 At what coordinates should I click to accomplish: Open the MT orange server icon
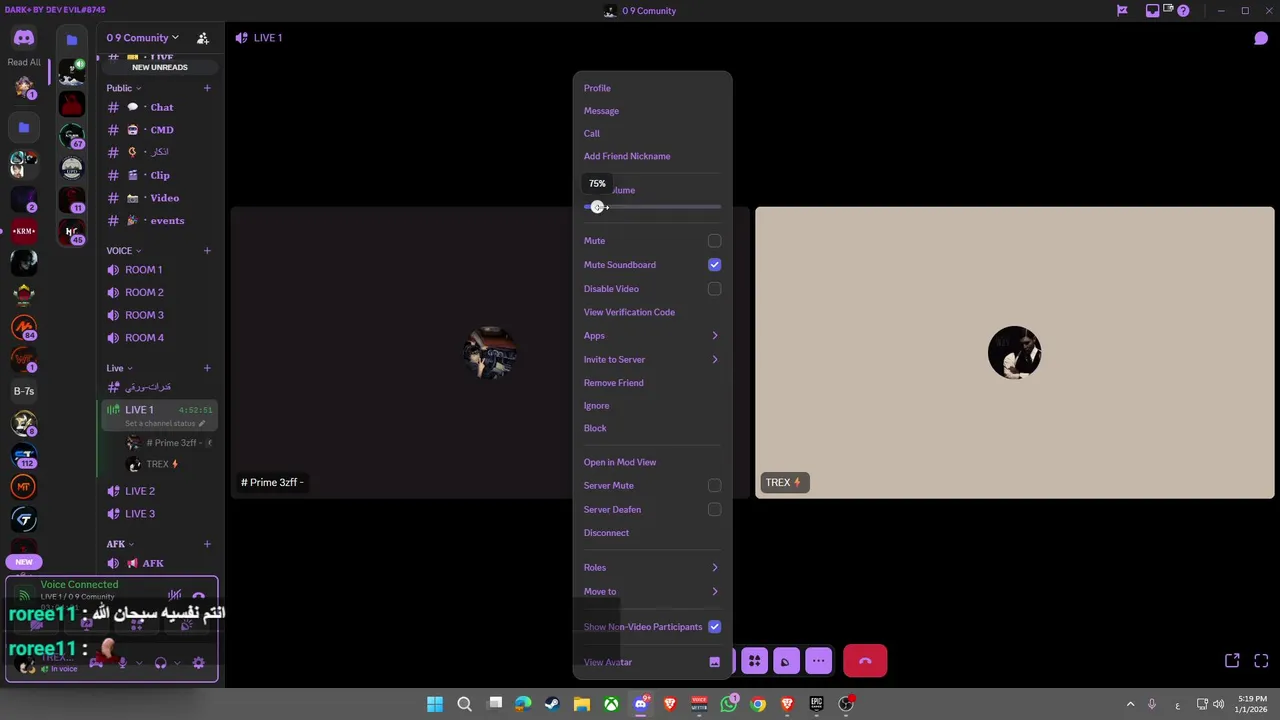click(24, 487)
